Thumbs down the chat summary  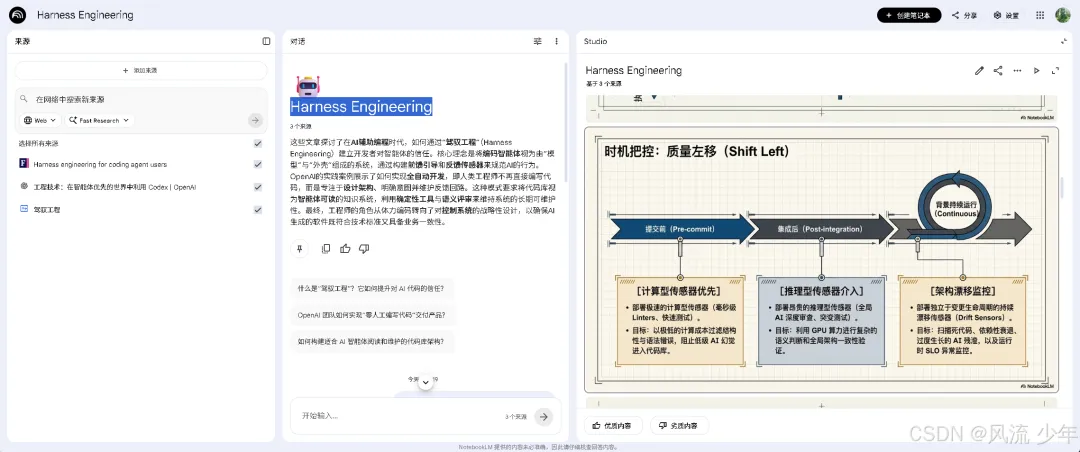pyautogui.click(x=364, y=249)
